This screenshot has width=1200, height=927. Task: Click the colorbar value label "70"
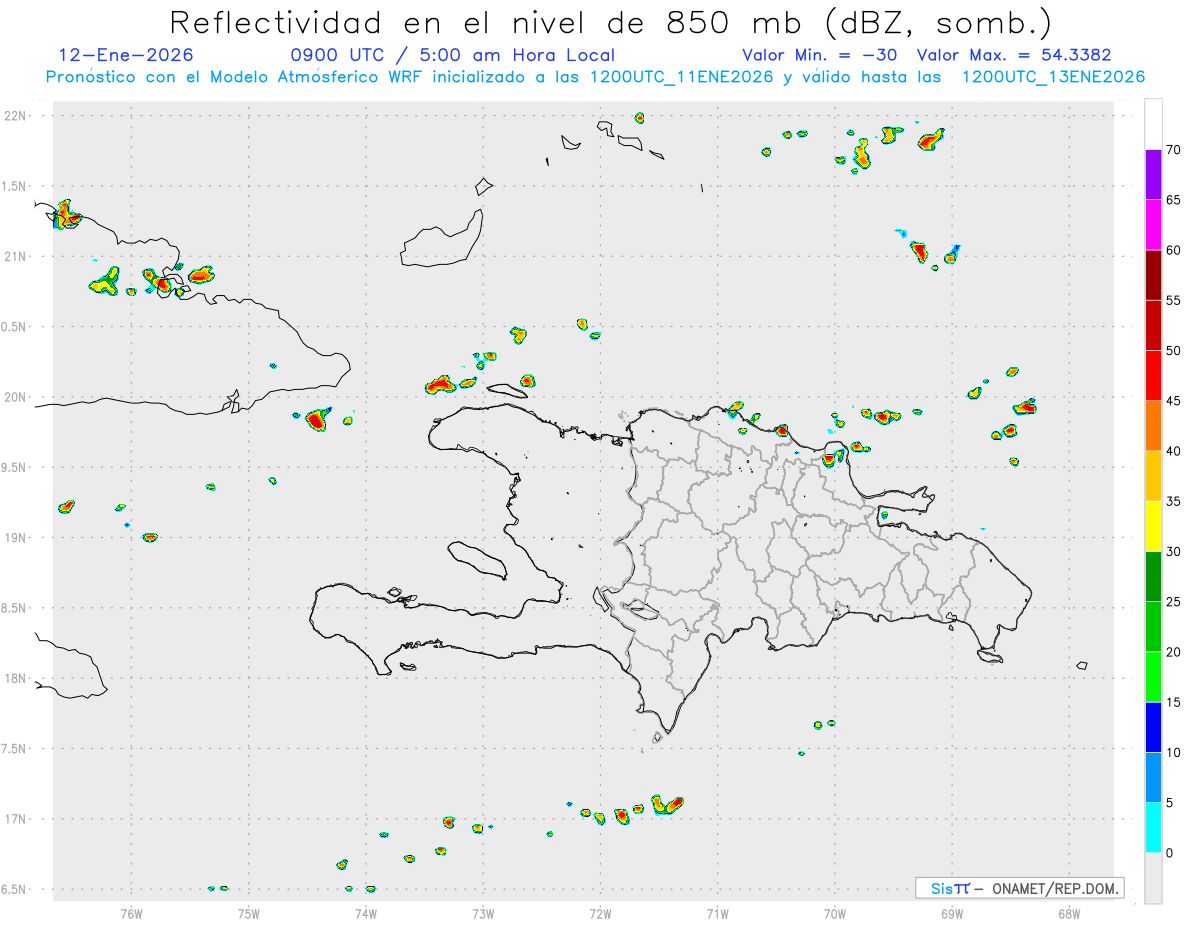(1174, 150)
